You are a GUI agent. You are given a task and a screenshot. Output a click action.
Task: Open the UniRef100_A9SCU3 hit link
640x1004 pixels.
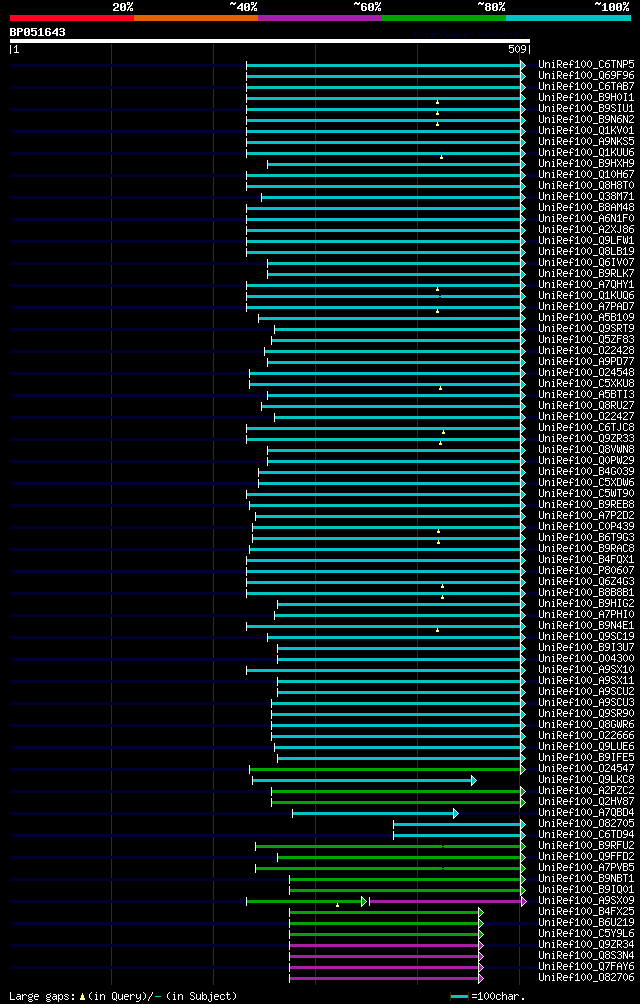[x=586, y=704]
